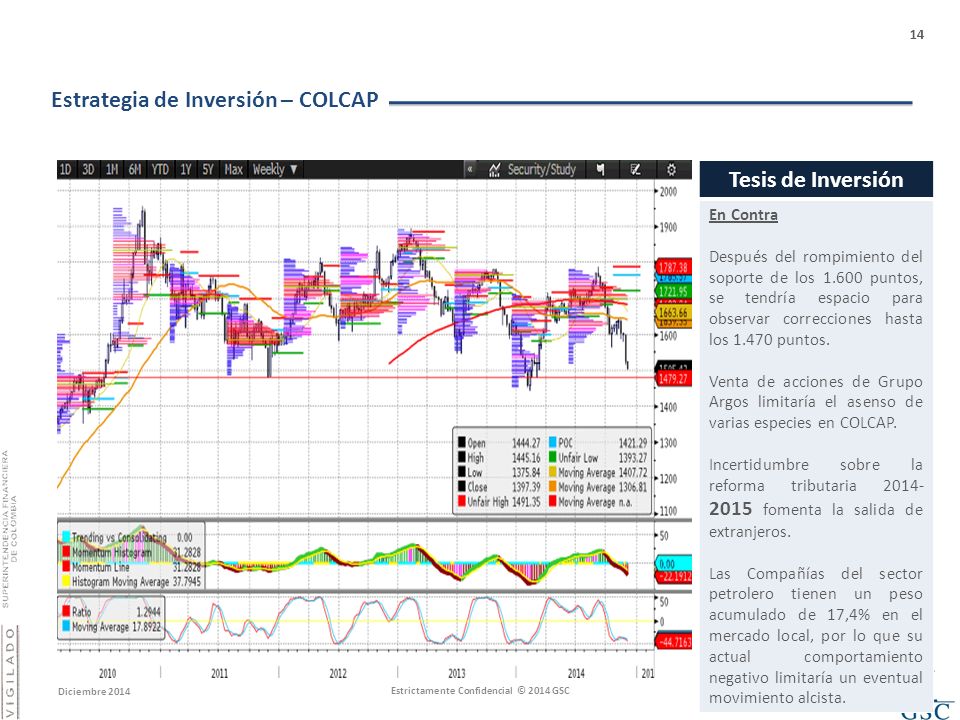This screenshot has width=960, height=720.
Task: Click the Momentum Histogram legend swatch
Action: coord(66,552)
